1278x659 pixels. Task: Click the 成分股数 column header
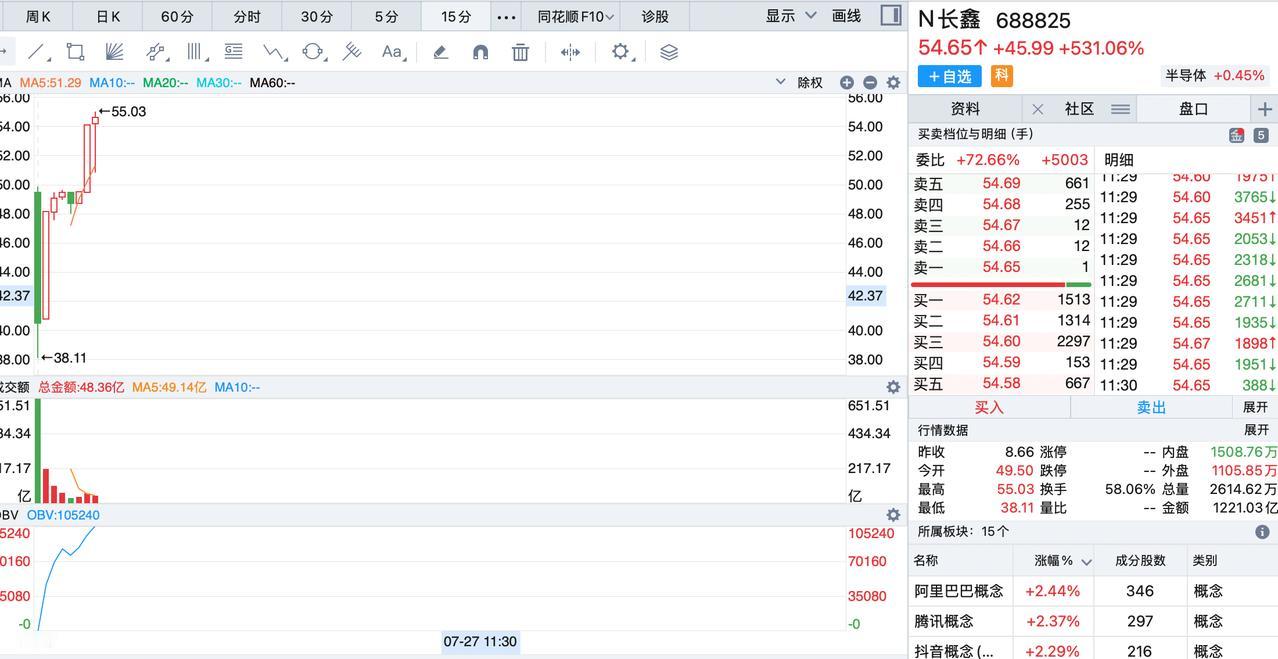click(1140, 561)
